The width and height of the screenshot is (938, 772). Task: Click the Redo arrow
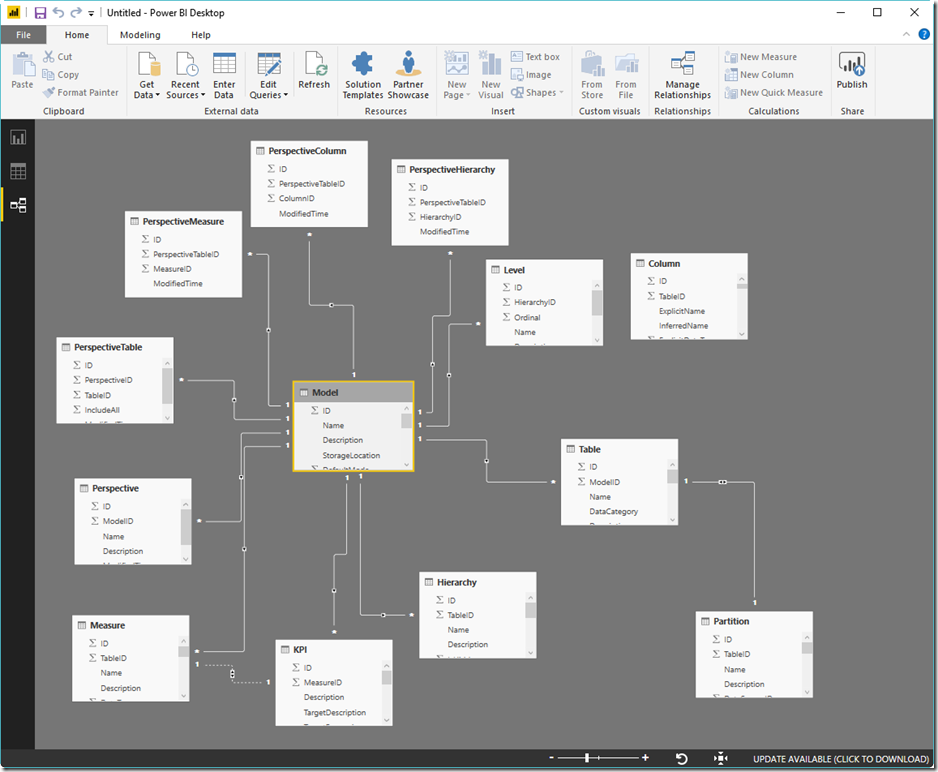click(76, 13)
